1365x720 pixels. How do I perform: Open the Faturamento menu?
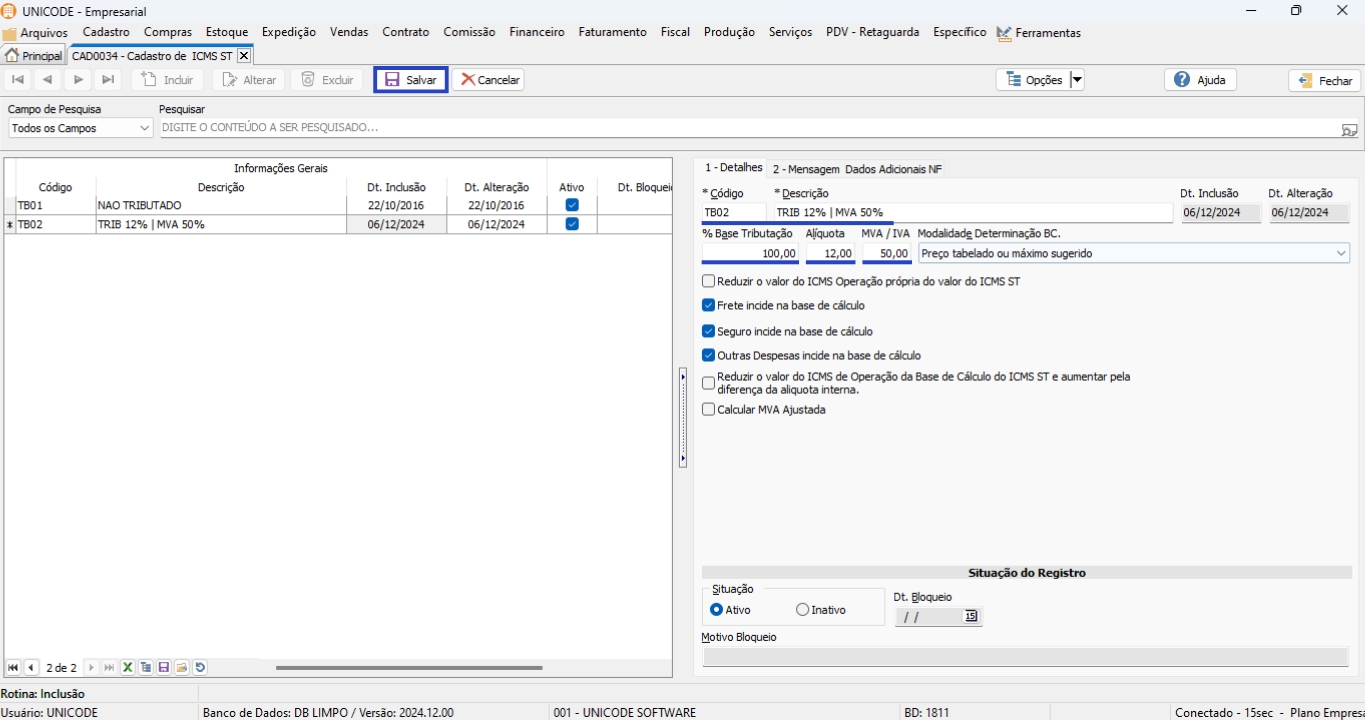click(612, 32)
